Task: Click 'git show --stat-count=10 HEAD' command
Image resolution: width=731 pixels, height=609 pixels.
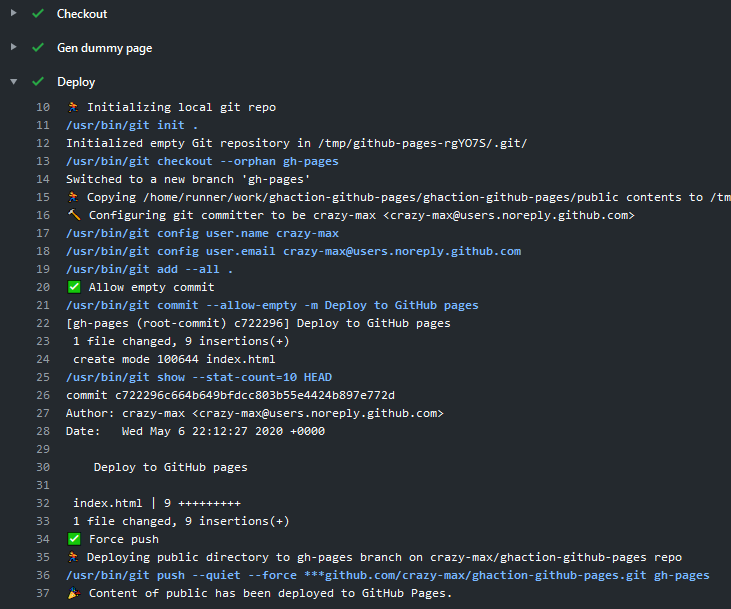Action: tap(199, 377)
